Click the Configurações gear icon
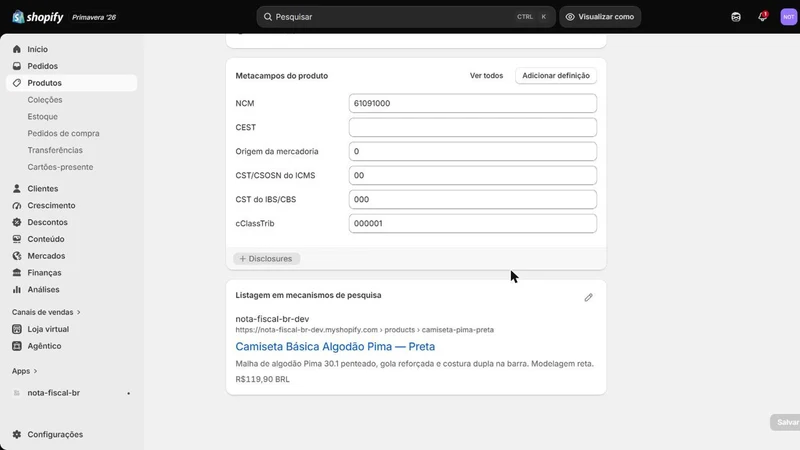 click(x=17, y=434)
